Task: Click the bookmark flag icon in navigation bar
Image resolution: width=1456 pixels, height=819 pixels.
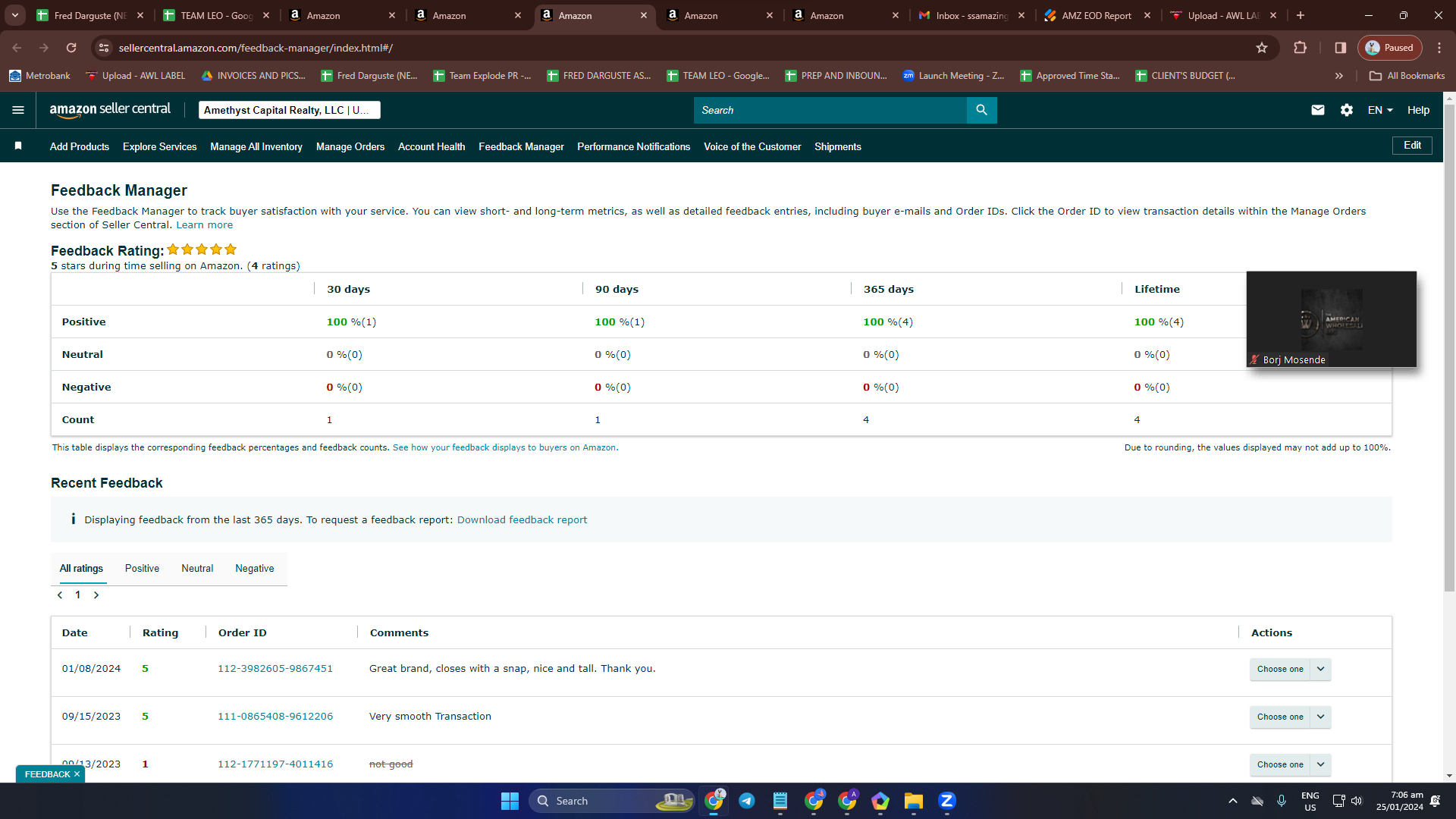Action: 18,146
